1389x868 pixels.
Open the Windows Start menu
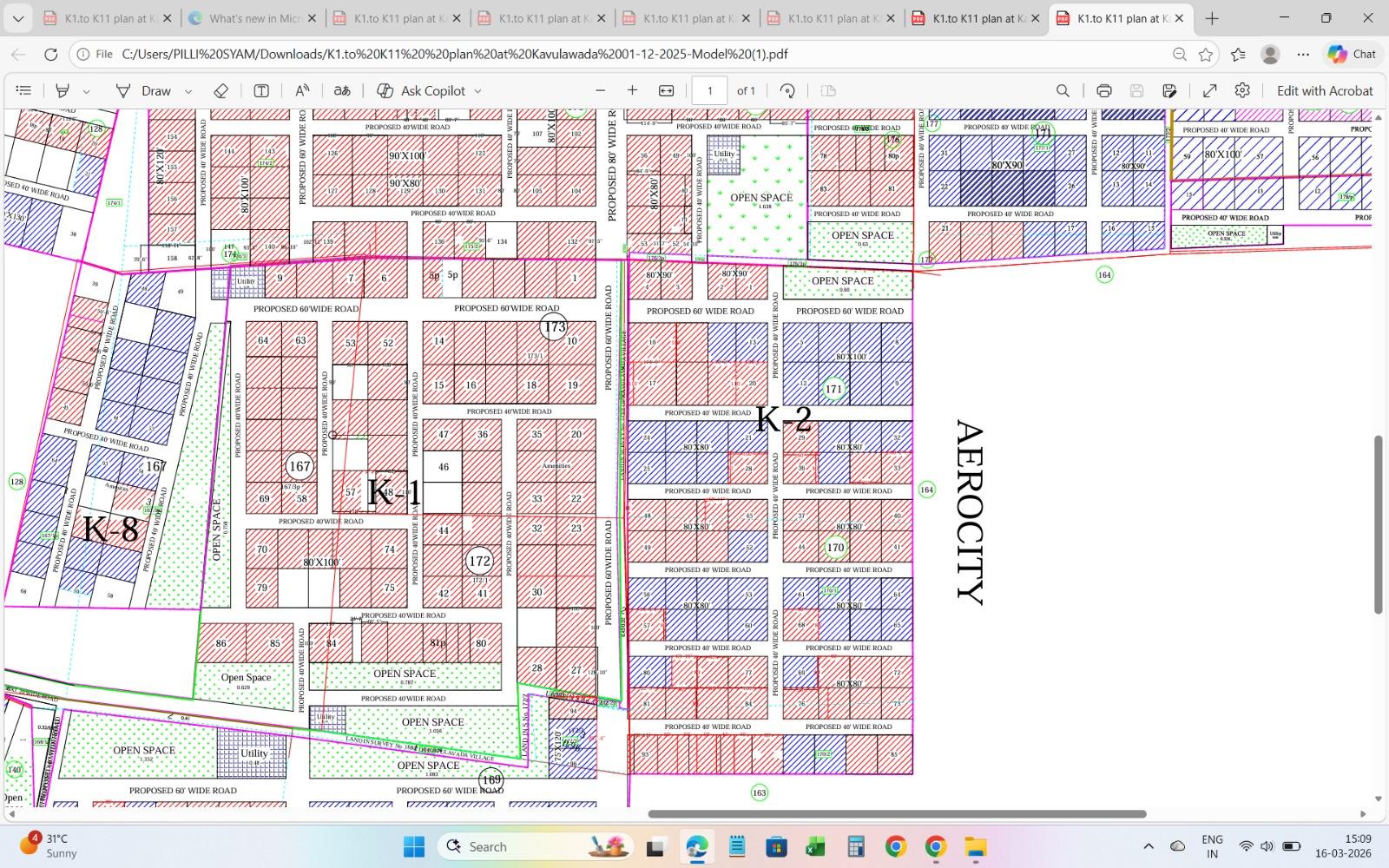(414, 846)
